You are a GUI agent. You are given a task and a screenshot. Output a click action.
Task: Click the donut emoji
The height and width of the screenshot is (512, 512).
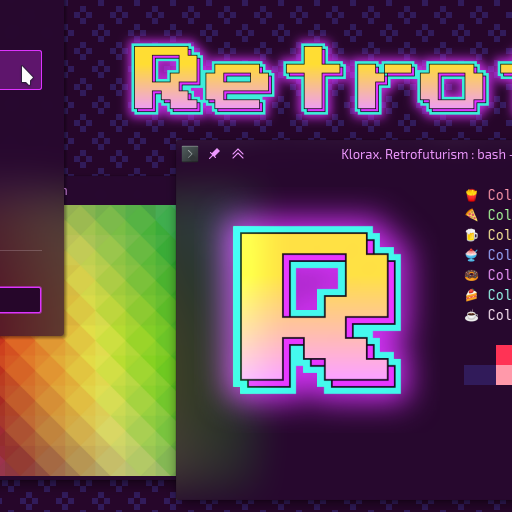(471, 275)
